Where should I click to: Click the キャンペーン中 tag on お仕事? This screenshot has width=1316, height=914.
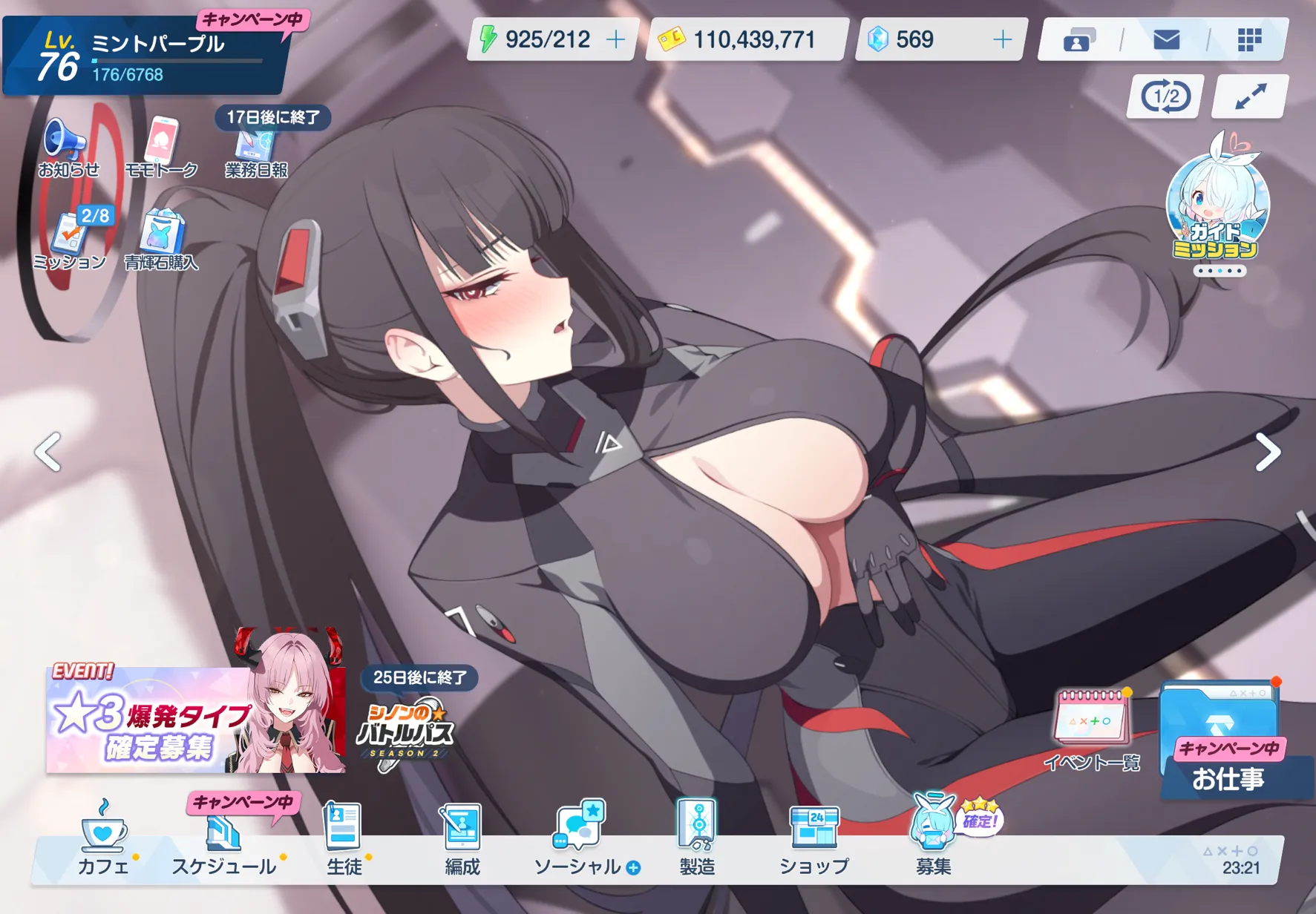click(1229, 749)
